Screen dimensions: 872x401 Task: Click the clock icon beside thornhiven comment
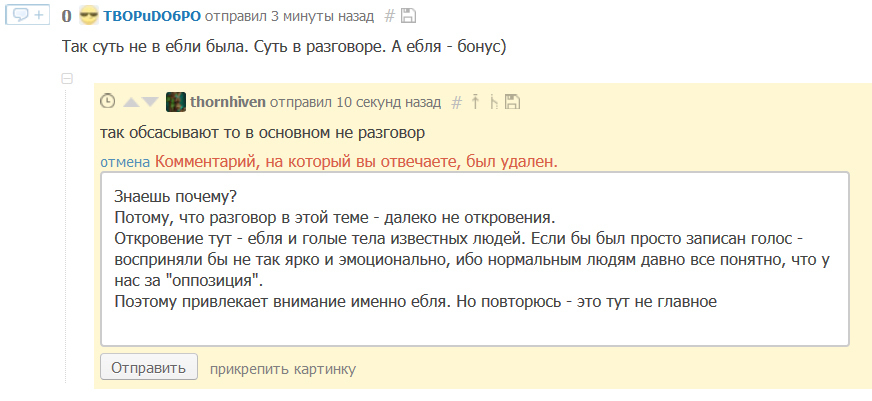point(108,102)
